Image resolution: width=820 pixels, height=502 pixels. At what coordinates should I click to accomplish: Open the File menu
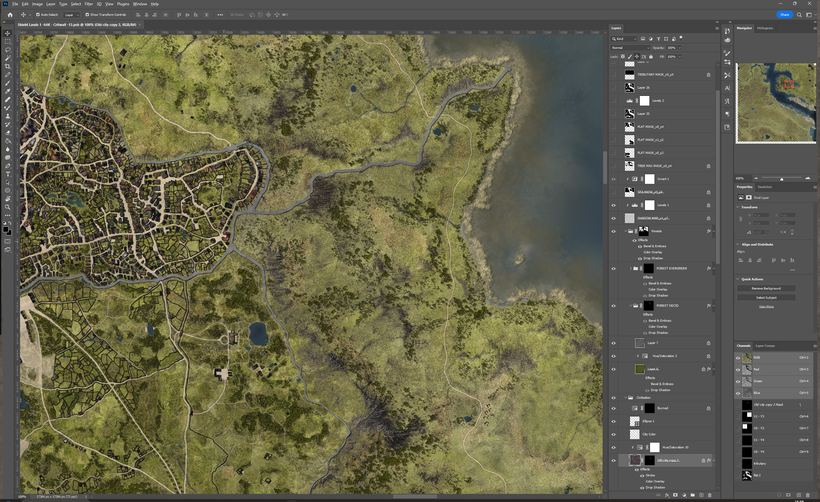tap(15, 4)
